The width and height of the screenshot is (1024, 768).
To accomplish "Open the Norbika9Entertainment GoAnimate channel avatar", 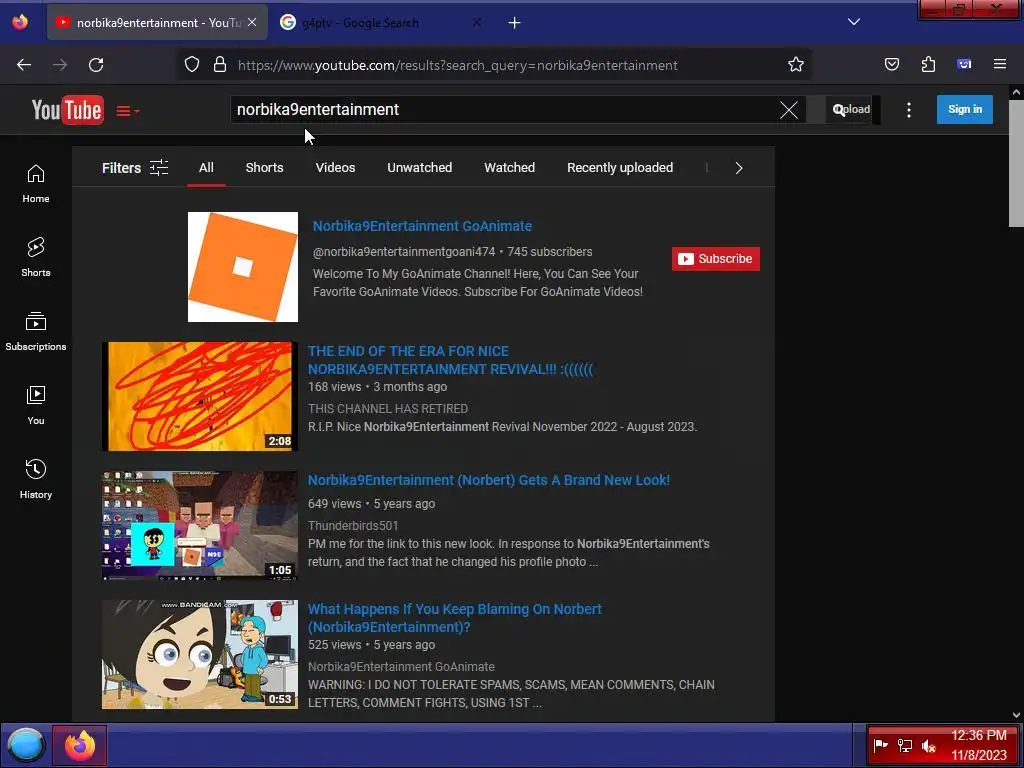I will 243,267.
